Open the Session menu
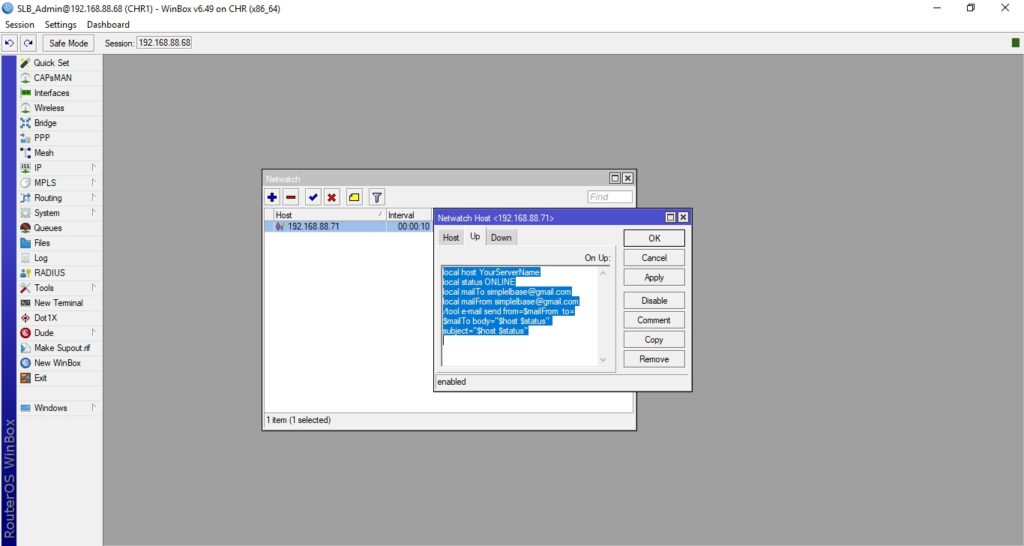The image size is (1024, 546). coord(20,25)
